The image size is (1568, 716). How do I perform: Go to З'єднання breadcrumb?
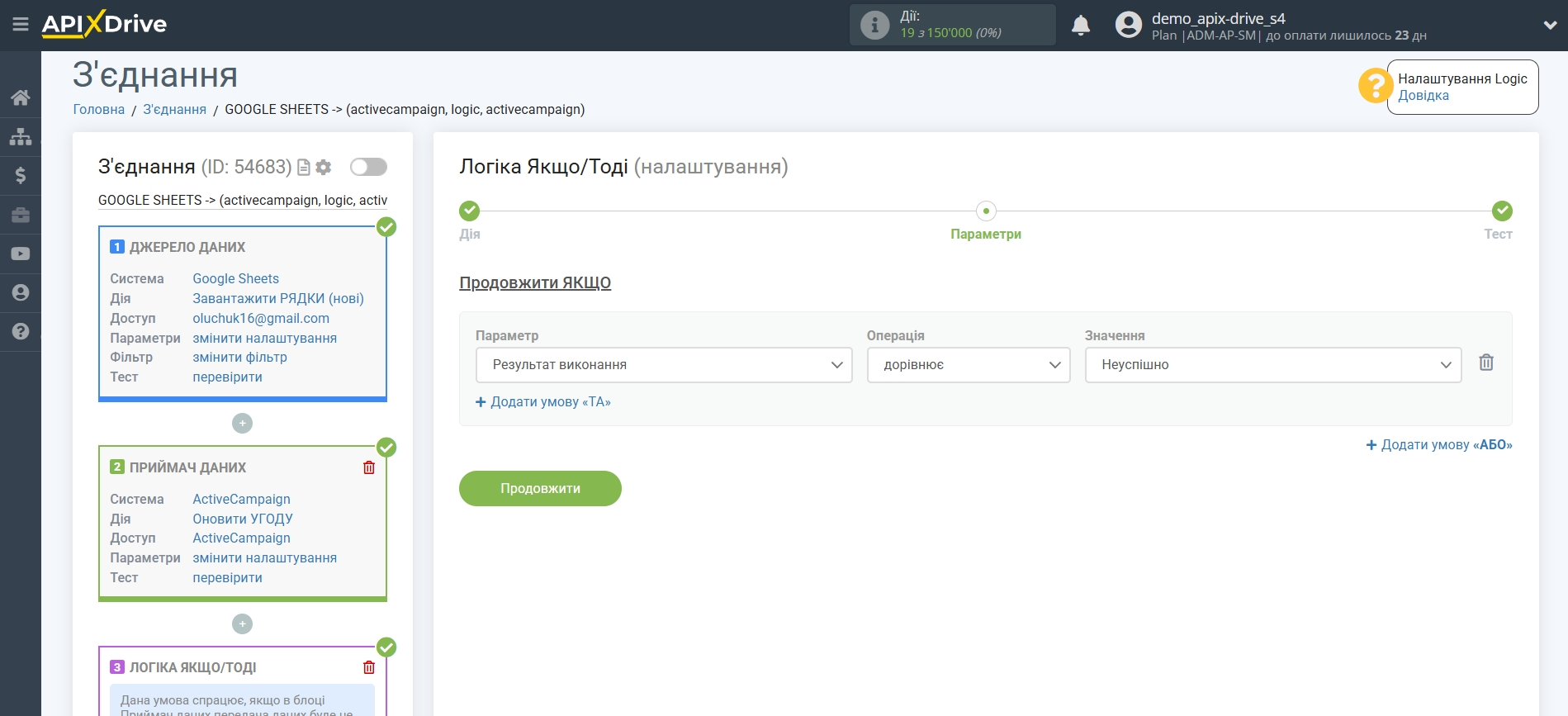coord(174,109)
